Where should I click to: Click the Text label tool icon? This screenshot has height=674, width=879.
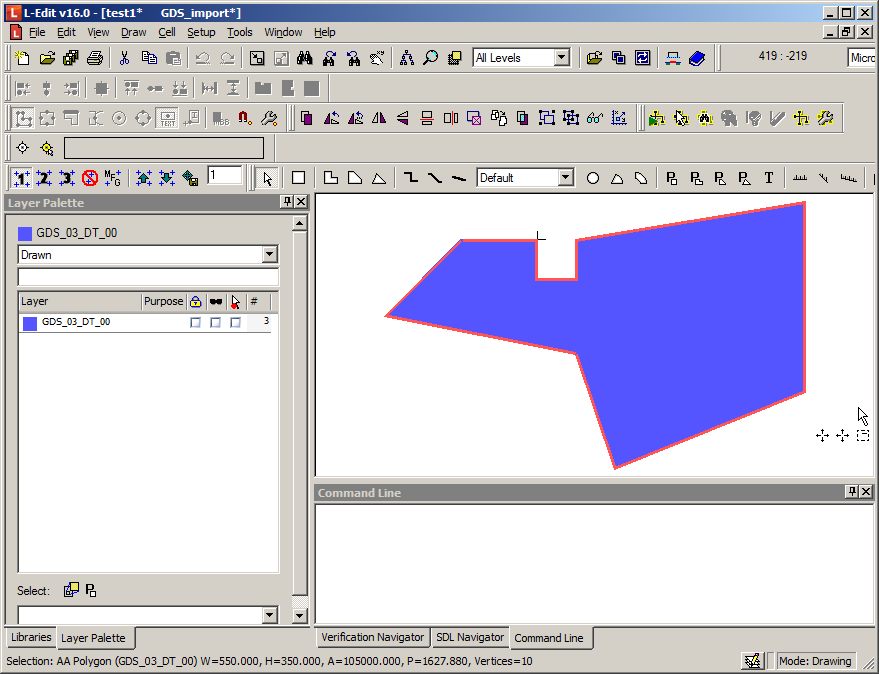point(769,178)
